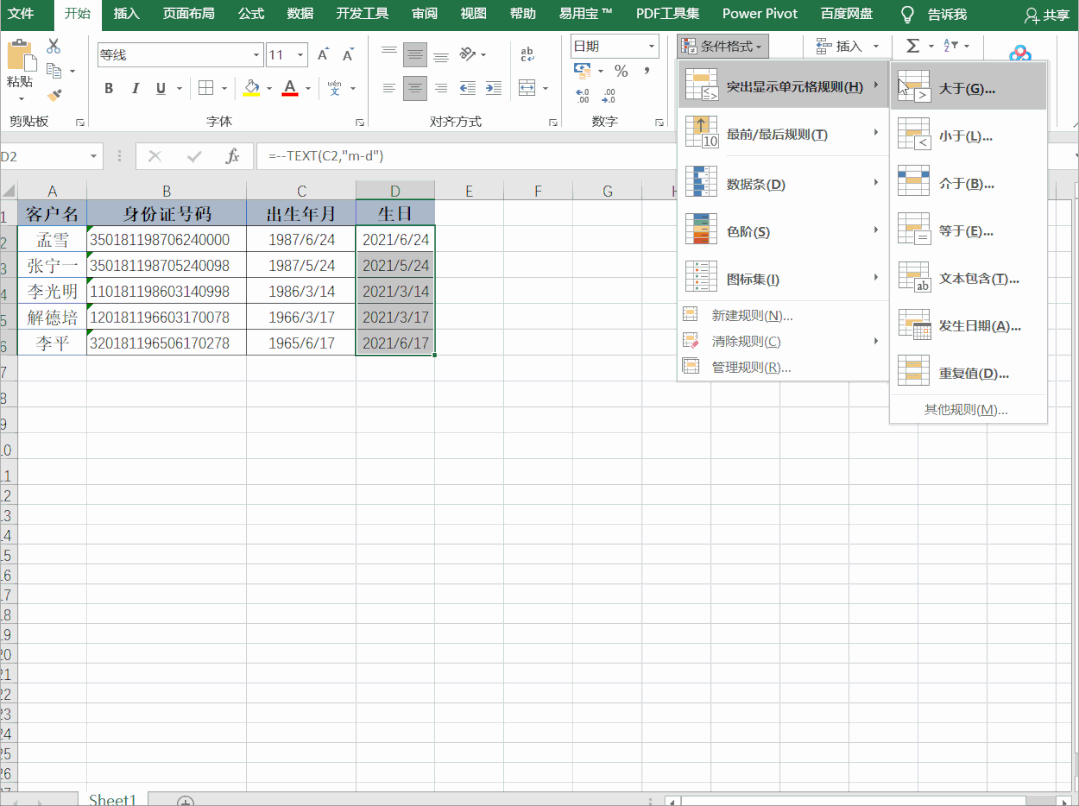Click Increase Decimal icon

[x=582, y=96]
